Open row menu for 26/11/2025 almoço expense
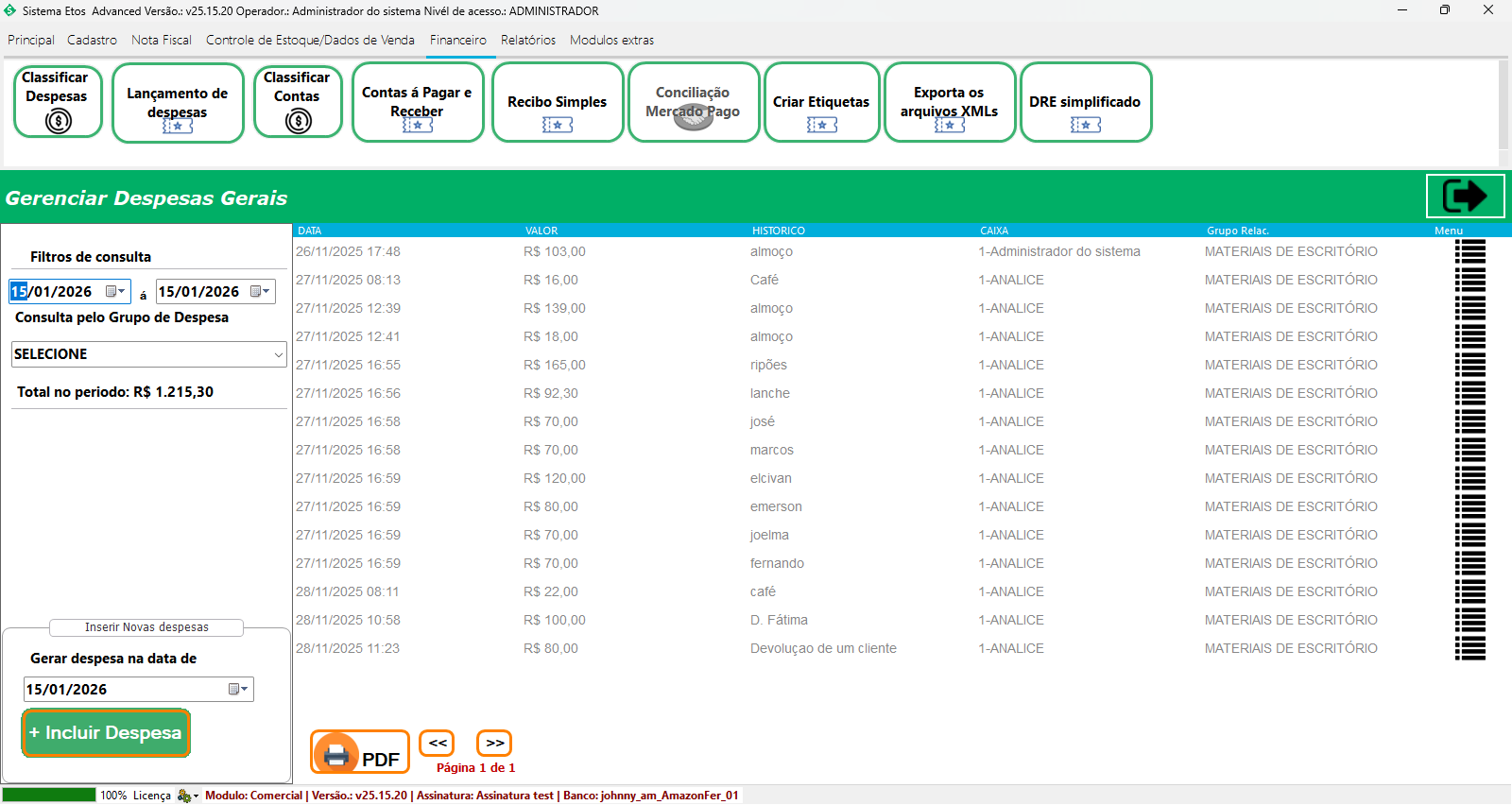This screenshot has width=1512, height=805. pyautogui.click(x=1469, y=252)
